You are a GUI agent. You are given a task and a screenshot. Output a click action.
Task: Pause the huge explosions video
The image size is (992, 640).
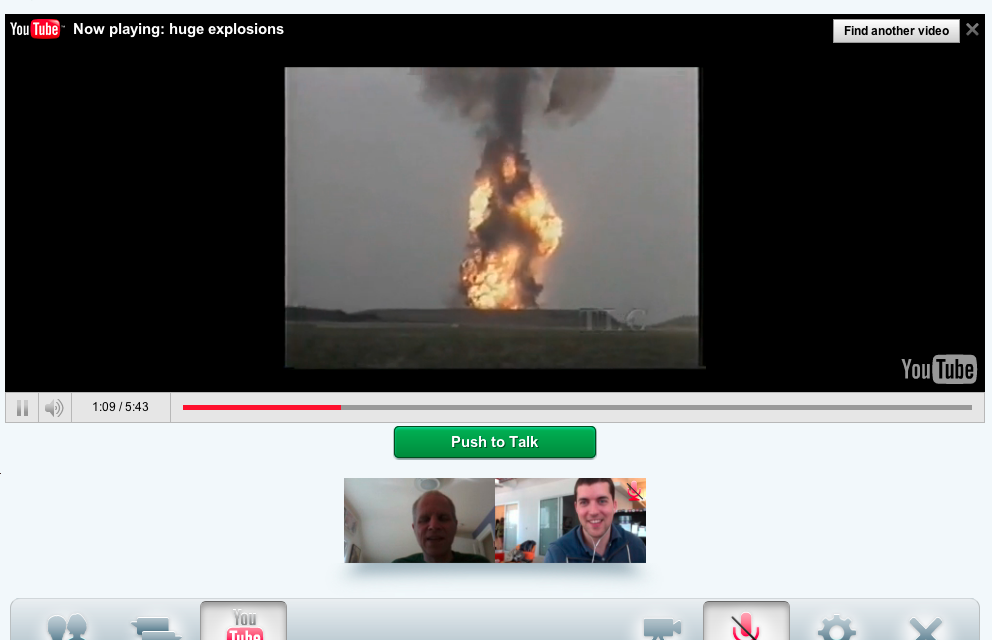click(22, 408)
